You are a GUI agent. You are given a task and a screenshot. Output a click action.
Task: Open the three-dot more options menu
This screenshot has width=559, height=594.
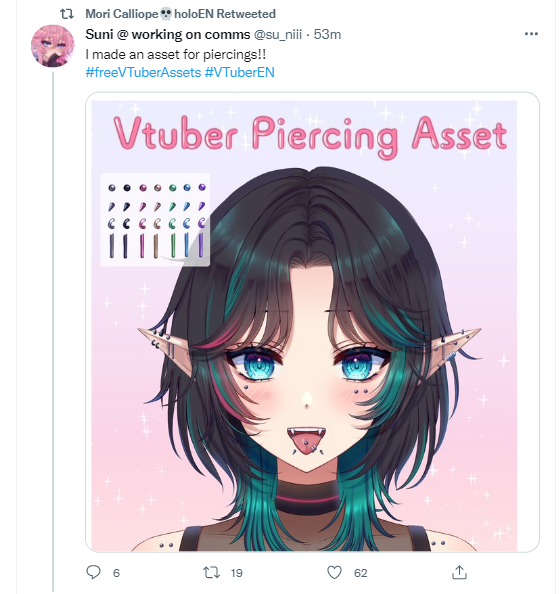531,34
